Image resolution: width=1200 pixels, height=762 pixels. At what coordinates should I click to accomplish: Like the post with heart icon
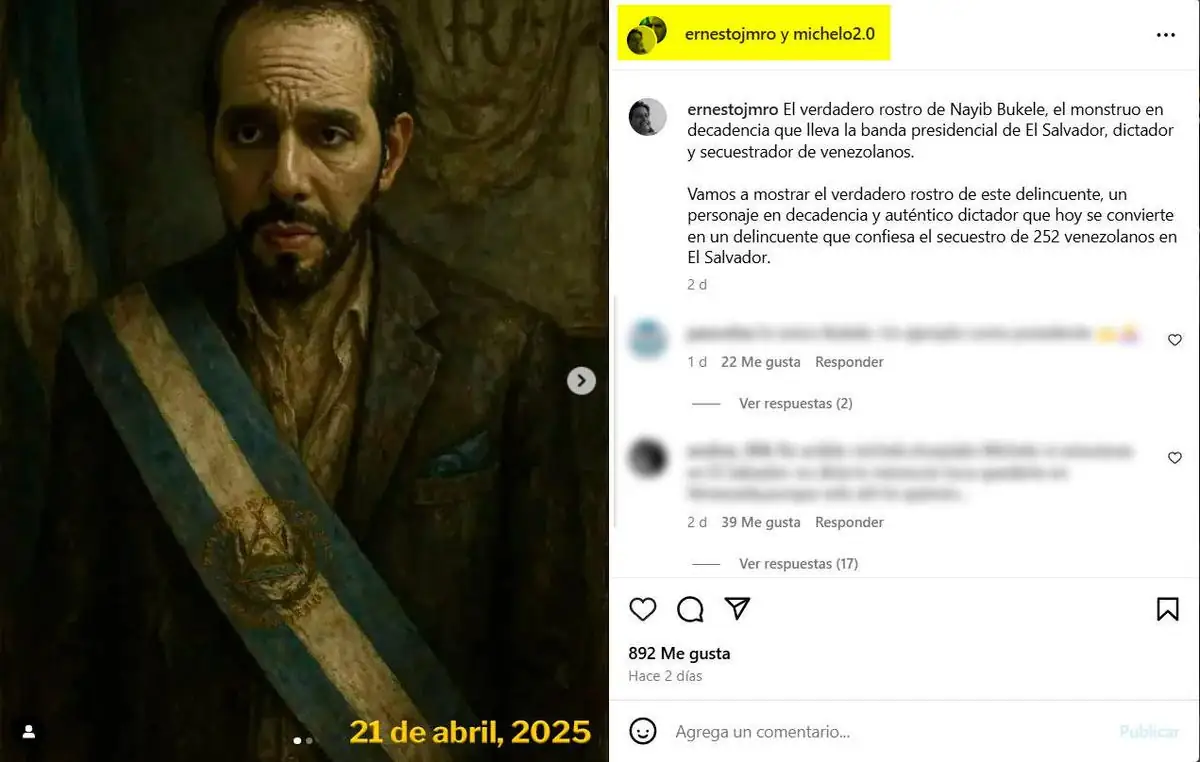tap(643, 609)
